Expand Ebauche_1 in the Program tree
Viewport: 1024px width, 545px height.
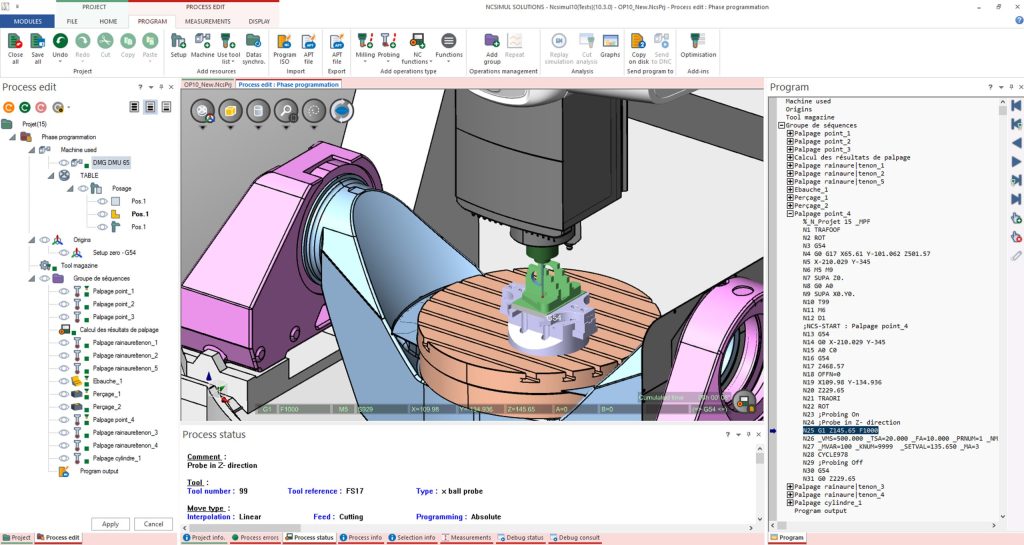pos(790,189)
